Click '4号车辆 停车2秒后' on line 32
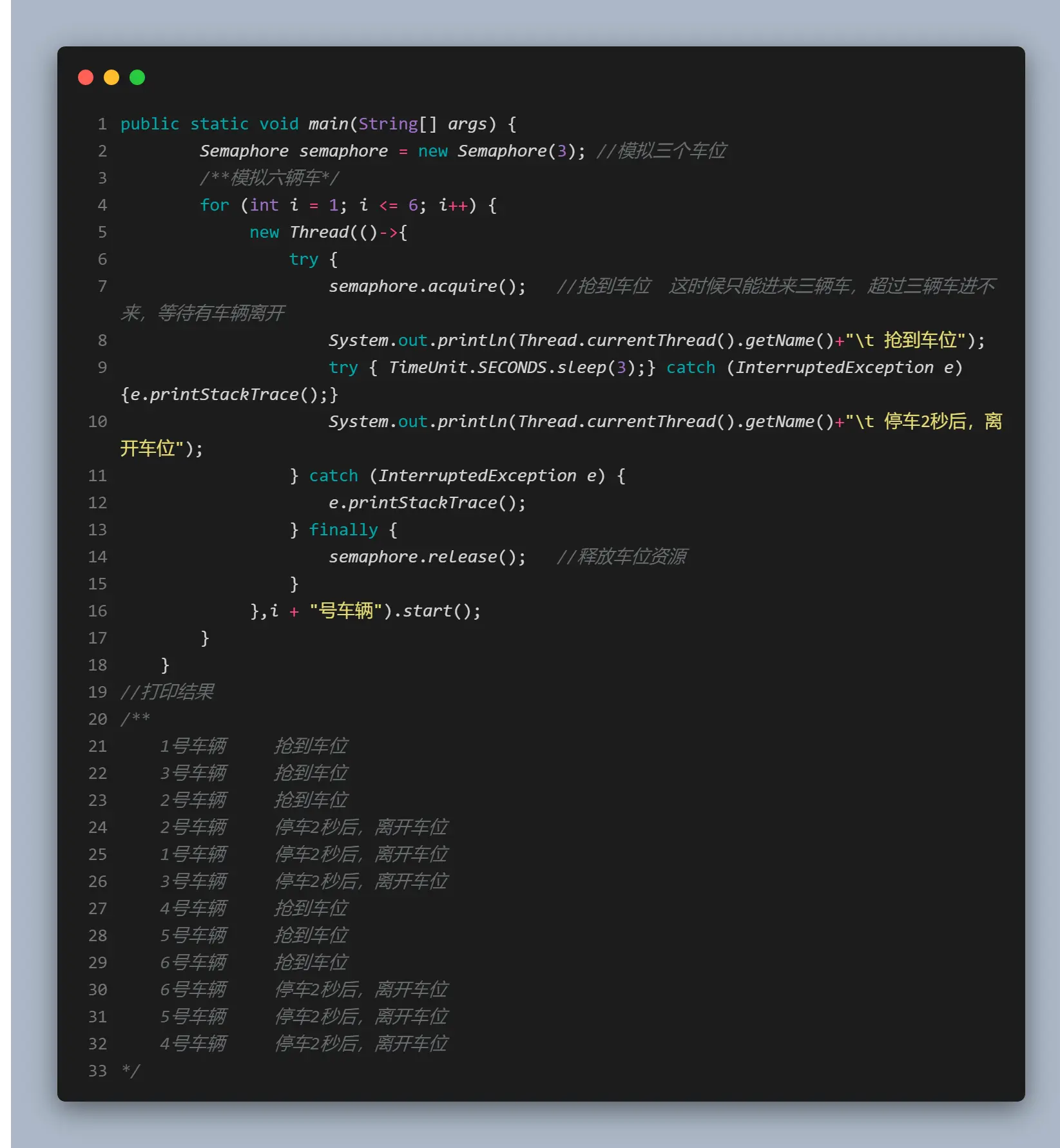This screenshot has height=1148, width=1060. tap(260, 1044)
